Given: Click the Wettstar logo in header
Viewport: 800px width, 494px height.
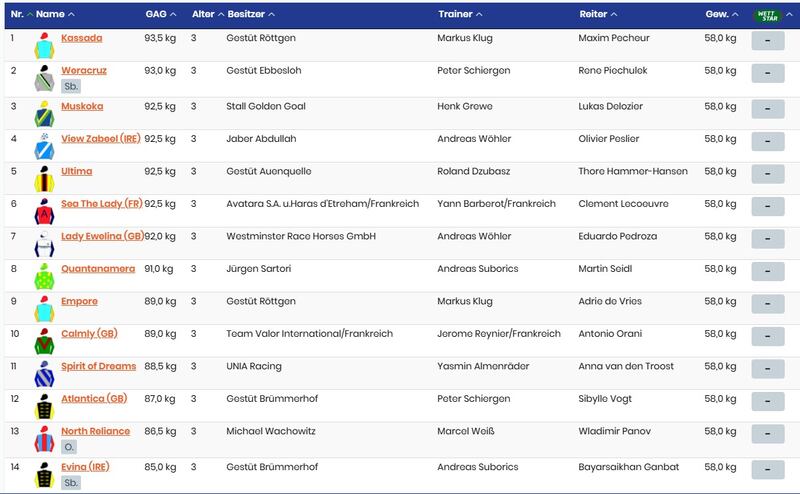Looking at the screenshot, I should [767, 15].
